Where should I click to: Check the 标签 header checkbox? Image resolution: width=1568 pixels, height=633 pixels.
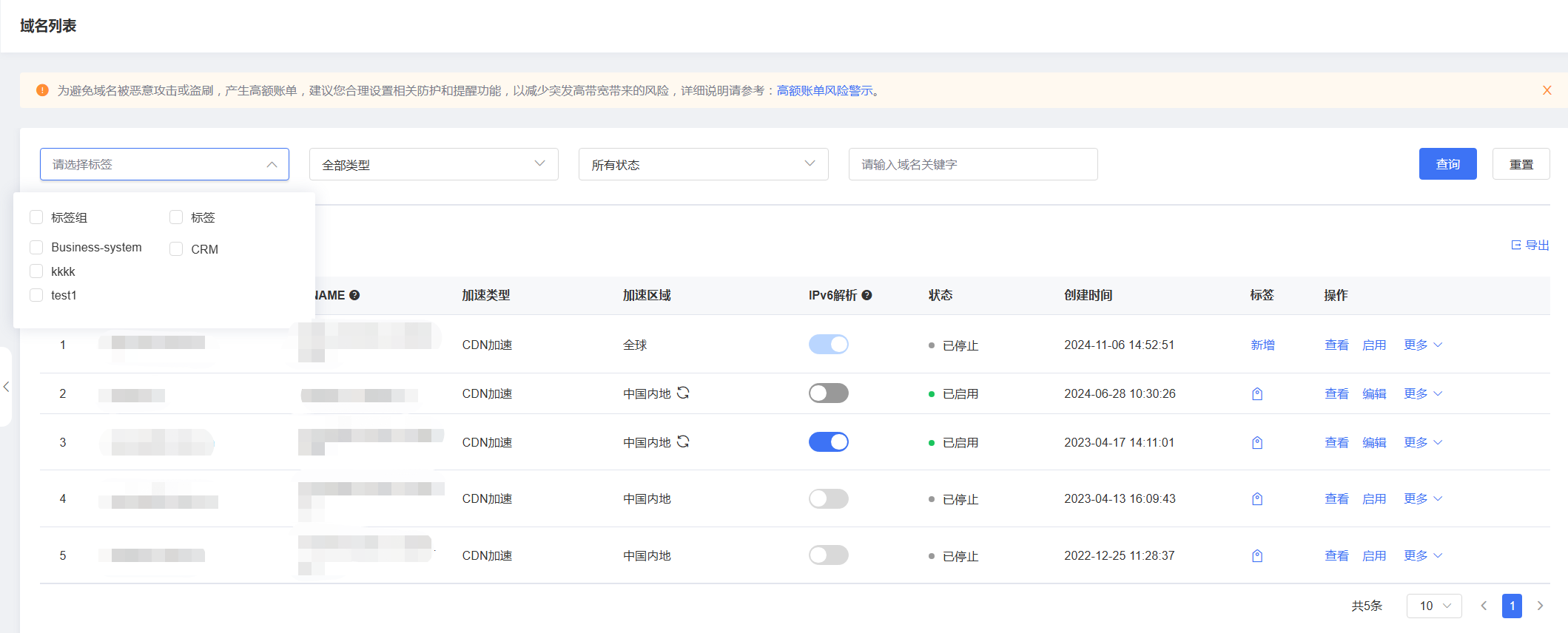[176, 217]
